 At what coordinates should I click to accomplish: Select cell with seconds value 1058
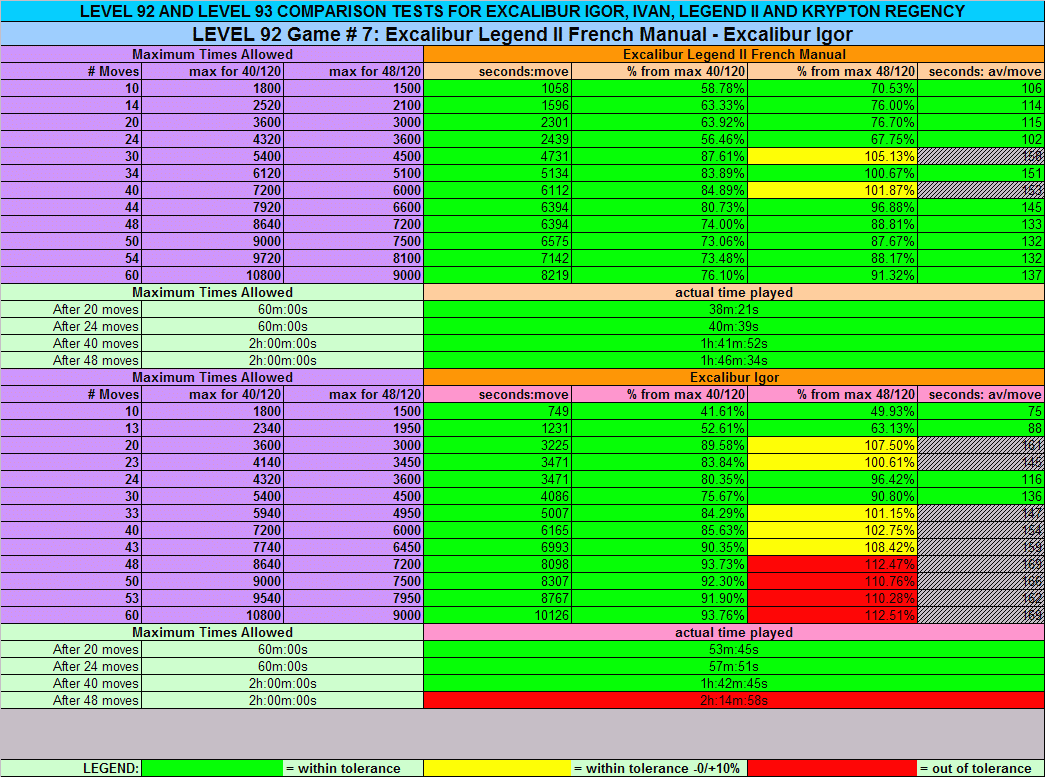pos(497,89)
